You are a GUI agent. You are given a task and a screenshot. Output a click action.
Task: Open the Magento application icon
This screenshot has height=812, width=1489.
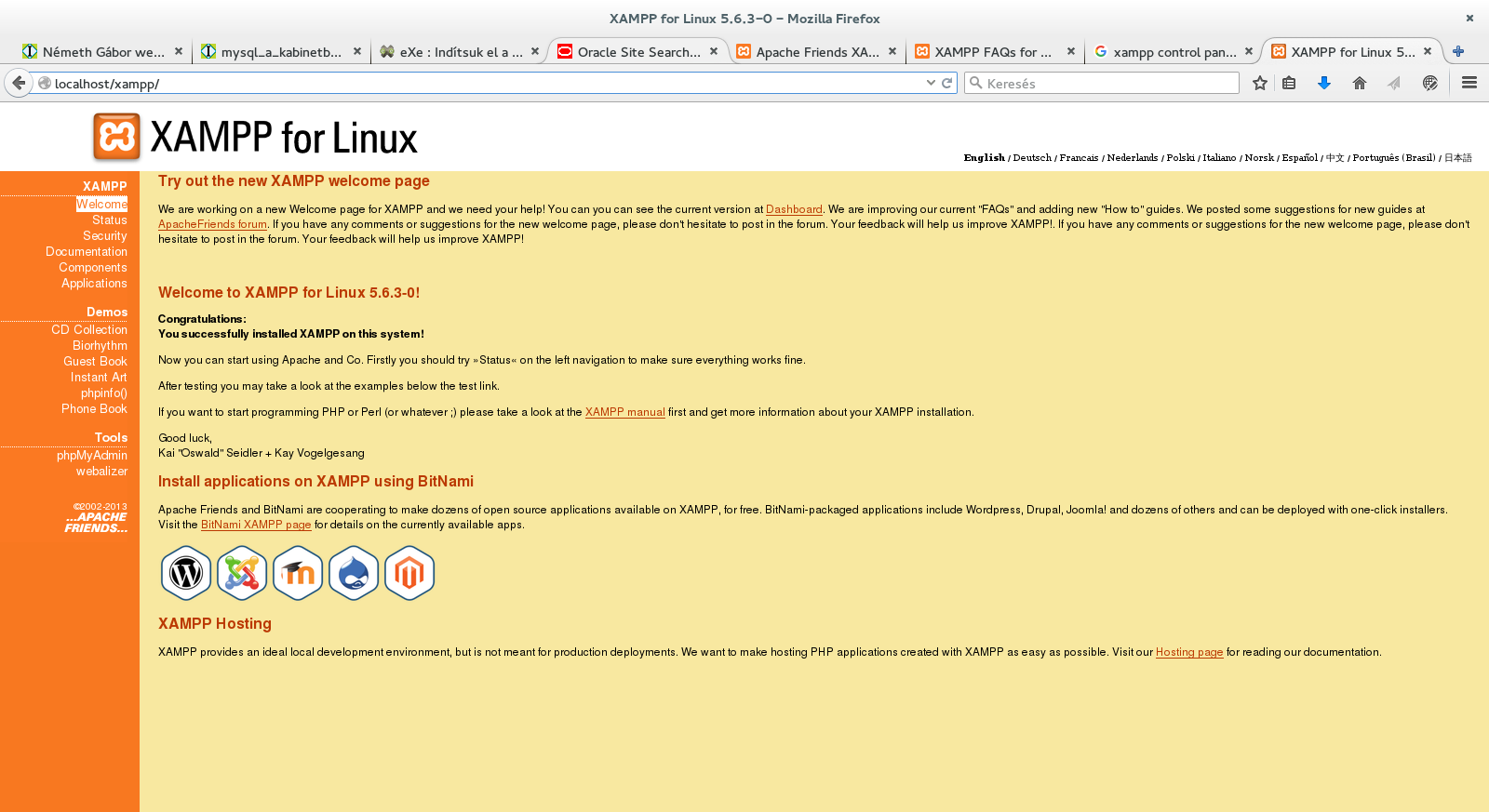[409, 573]
